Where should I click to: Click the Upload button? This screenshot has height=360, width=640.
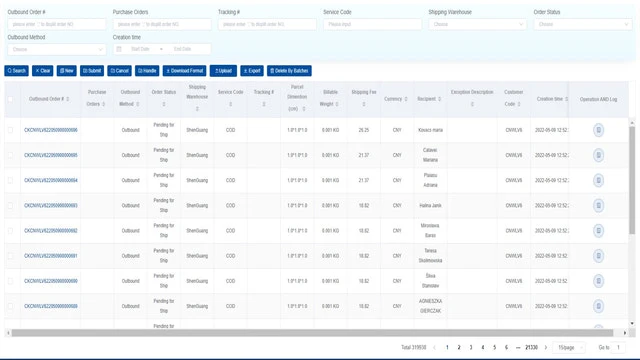[x=223, y=71]
